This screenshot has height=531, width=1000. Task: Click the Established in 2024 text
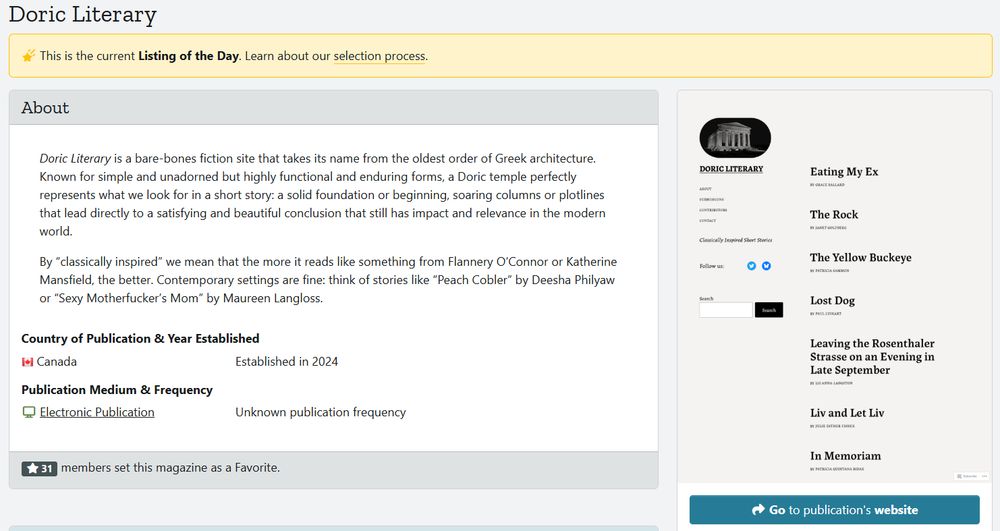[x=286, y=362]
